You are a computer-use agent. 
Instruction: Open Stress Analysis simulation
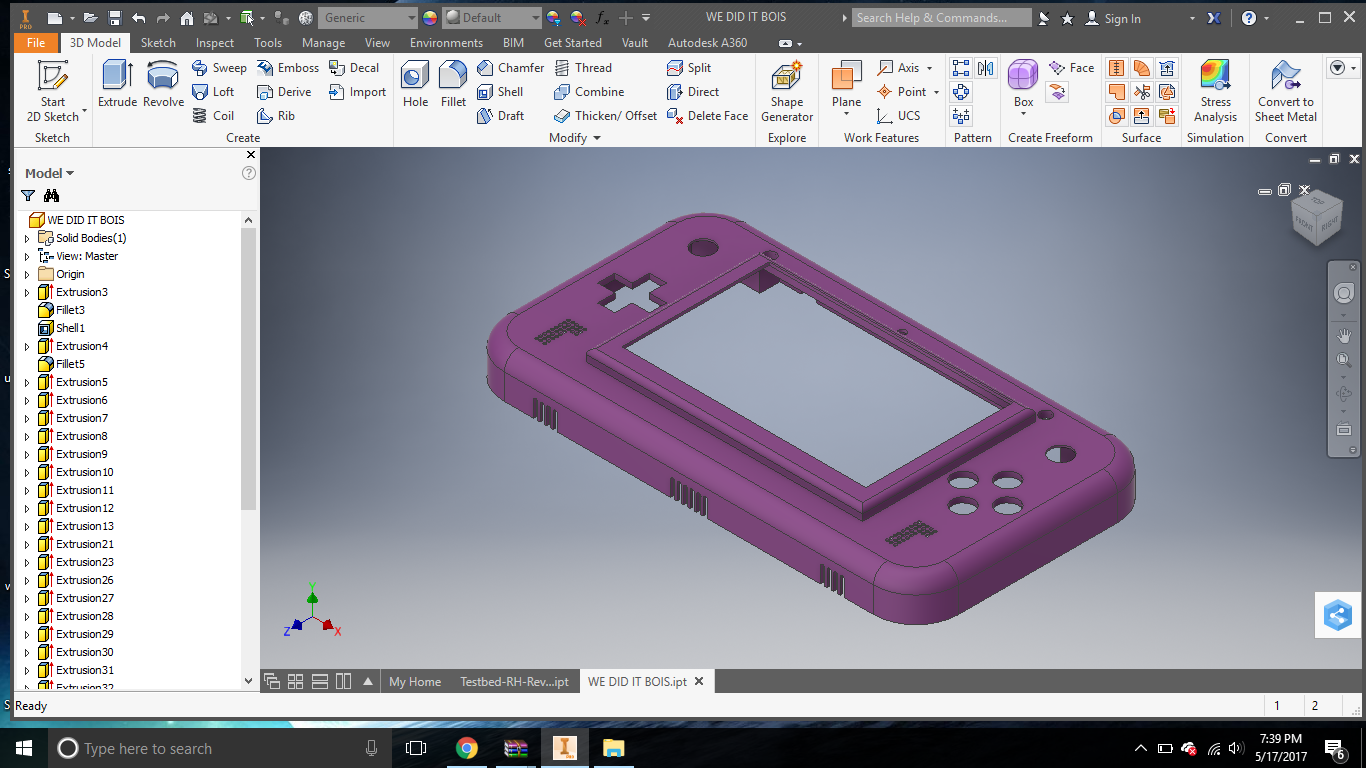click(1215, 91)
